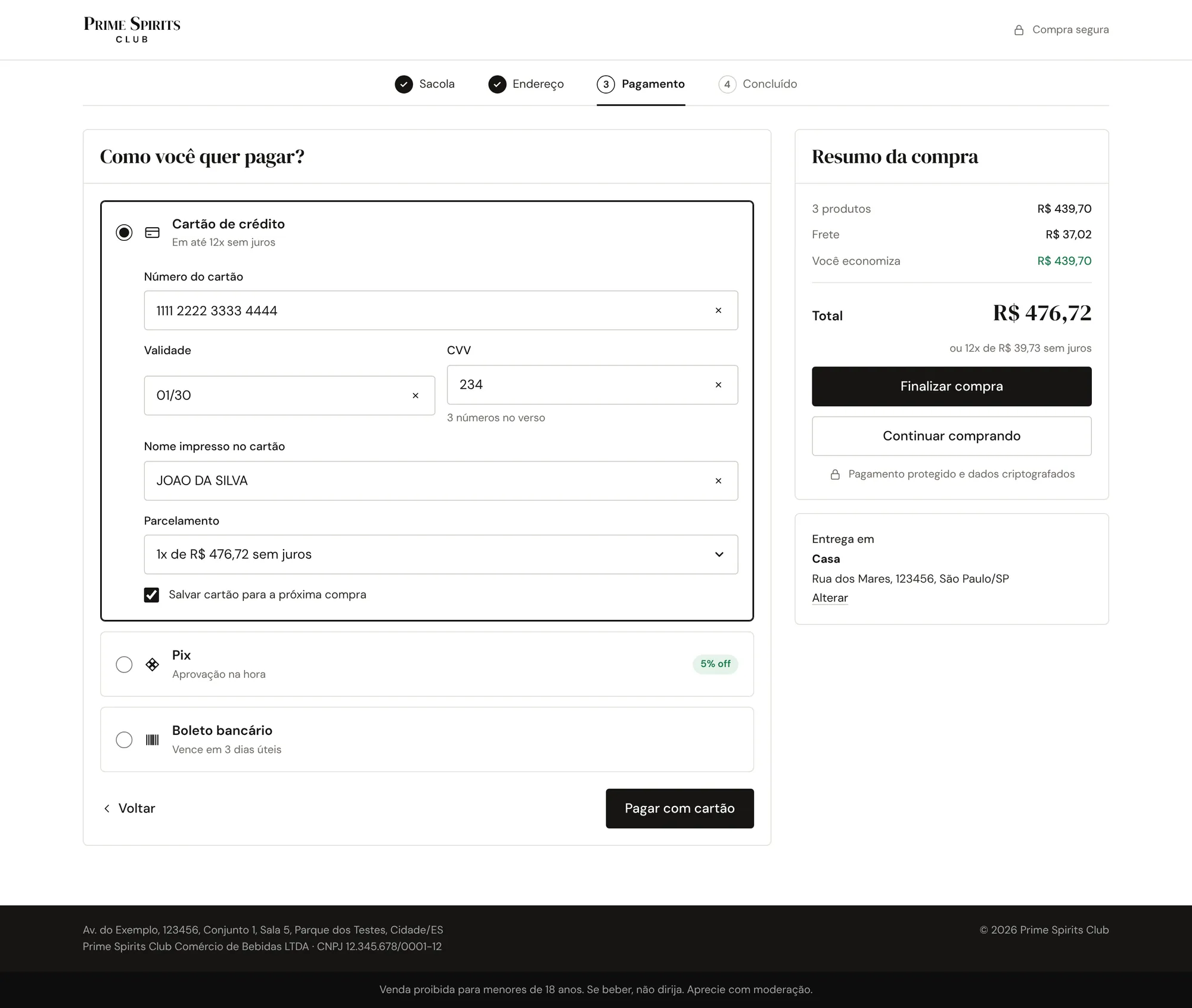Clear the card number field with the X
This screenshot has width=1192, height=1008.
(x=718, y=311)
